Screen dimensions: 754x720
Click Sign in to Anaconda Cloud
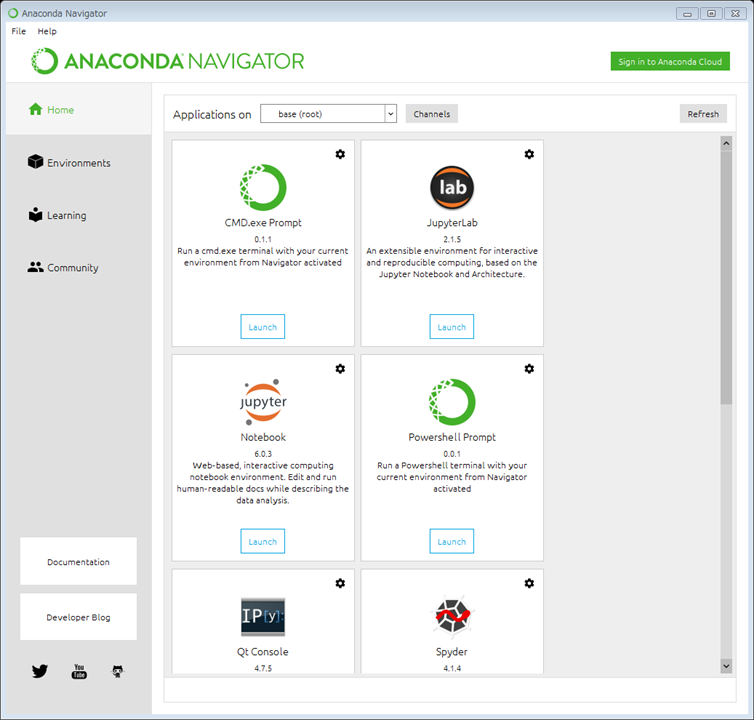(x=670, y=61)
